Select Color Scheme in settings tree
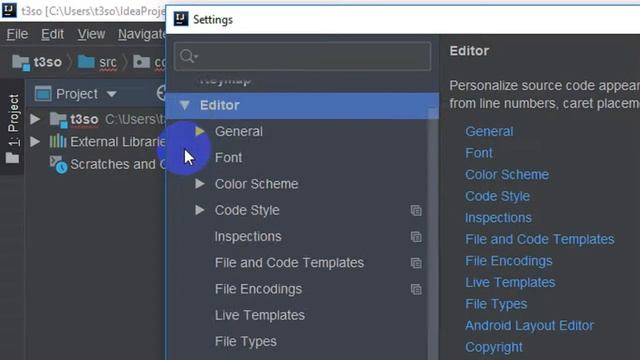Image resolution: width=640 pixels, height=360 pixels. (x=256, y=184)
